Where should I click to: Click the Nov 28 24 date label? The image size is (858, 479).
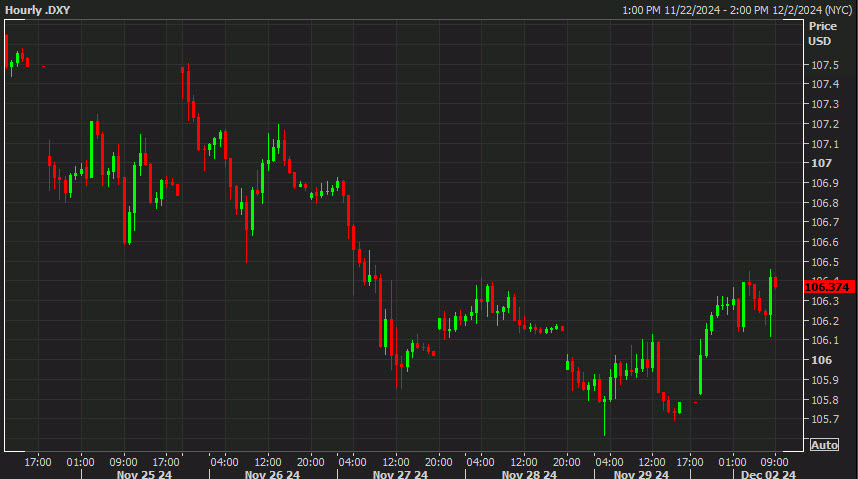[x=529, y=474]
